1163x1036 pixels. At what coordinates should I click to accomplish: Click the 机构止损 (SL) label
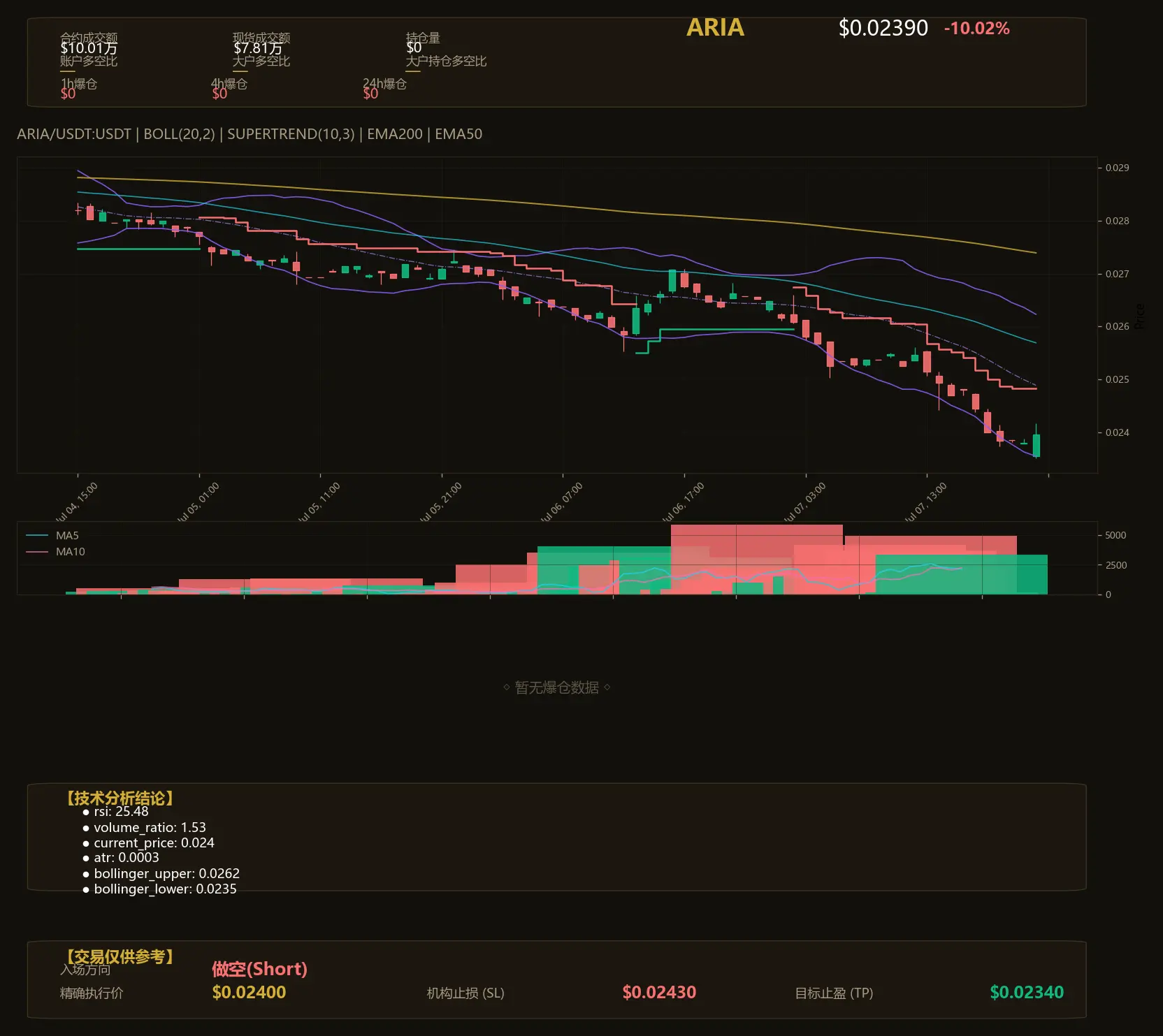[x=465, y=993]
